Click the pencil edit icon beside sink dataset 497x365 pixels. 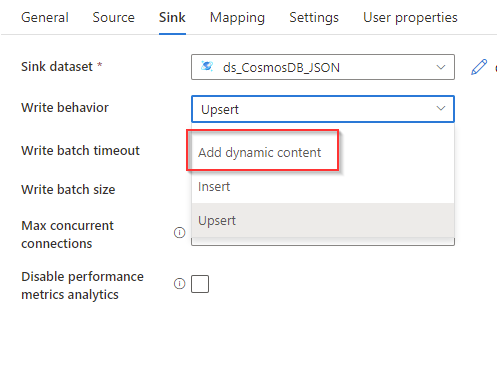pos(479,67)
